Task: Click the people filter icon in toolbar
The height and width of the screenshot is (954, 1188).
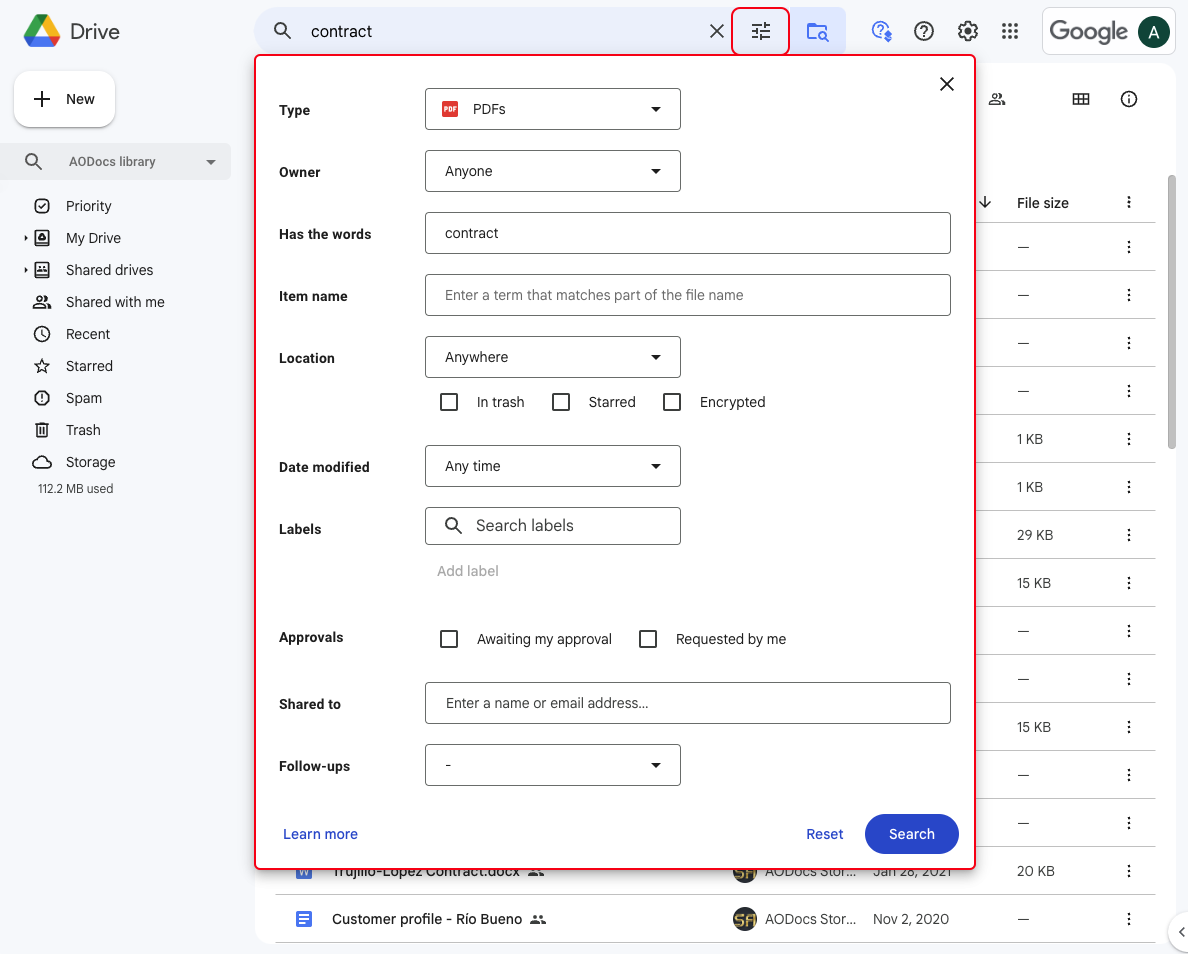Action: click(997, 99)
